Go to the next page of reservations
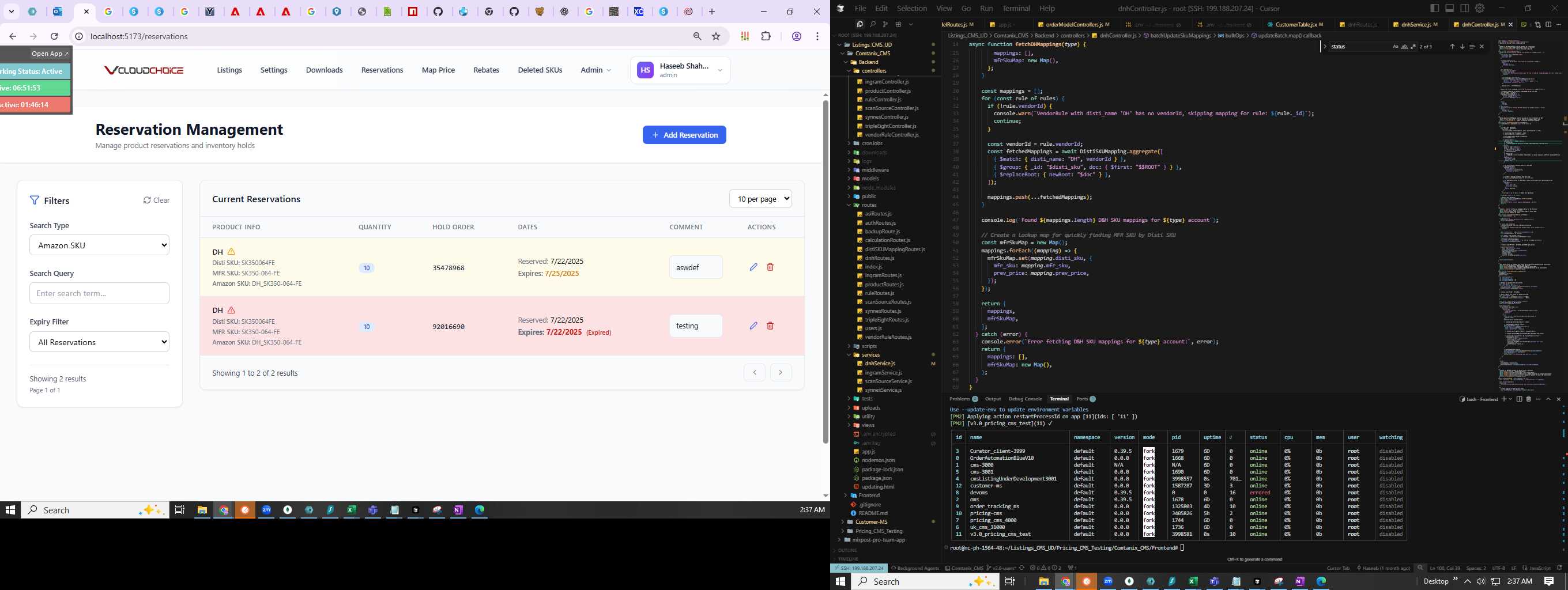 [781, 372]
